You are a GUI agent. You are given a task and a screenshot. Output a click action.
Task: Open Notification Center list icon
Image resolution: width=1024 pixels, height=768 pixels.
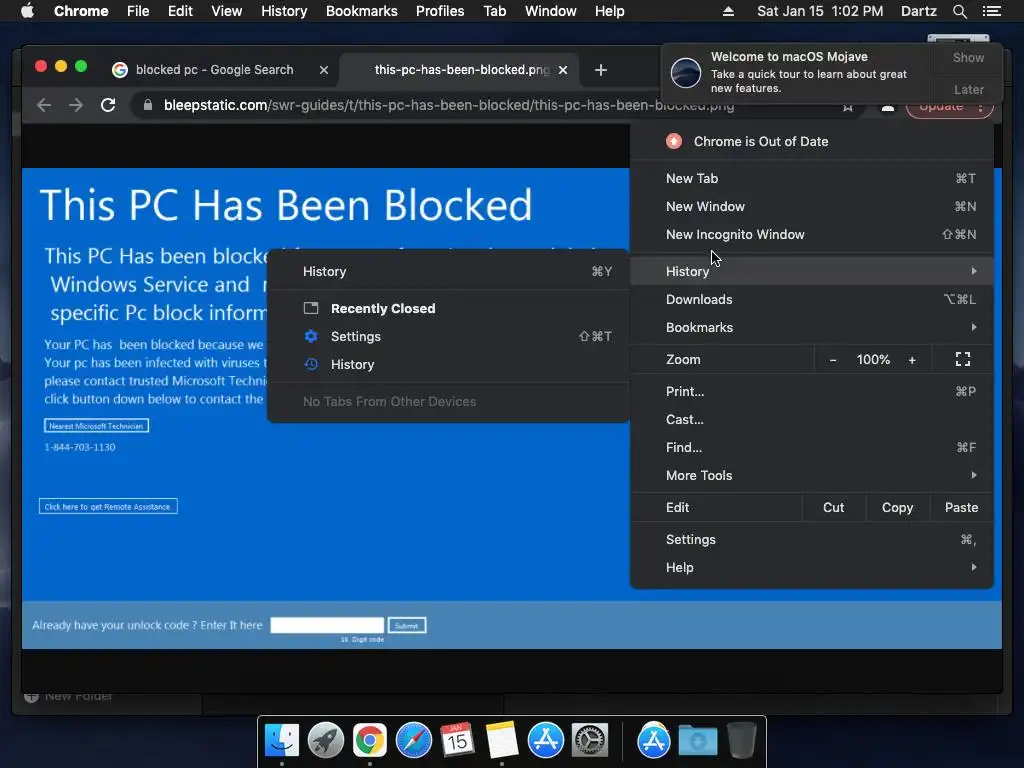pos(991,11)
